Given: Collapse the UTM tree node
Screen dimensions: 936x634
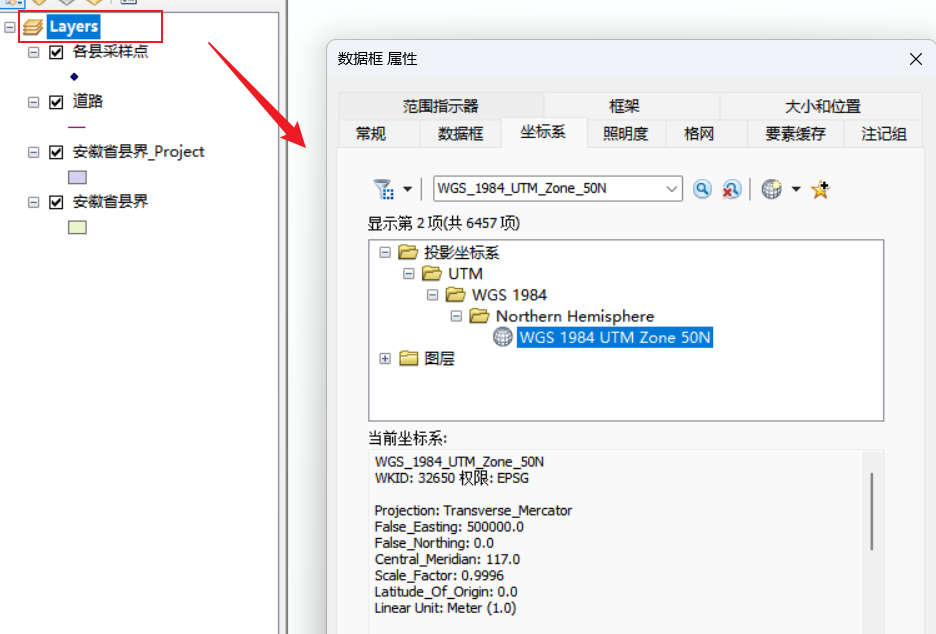Looking at the screenshot, I should click(409, 273).
